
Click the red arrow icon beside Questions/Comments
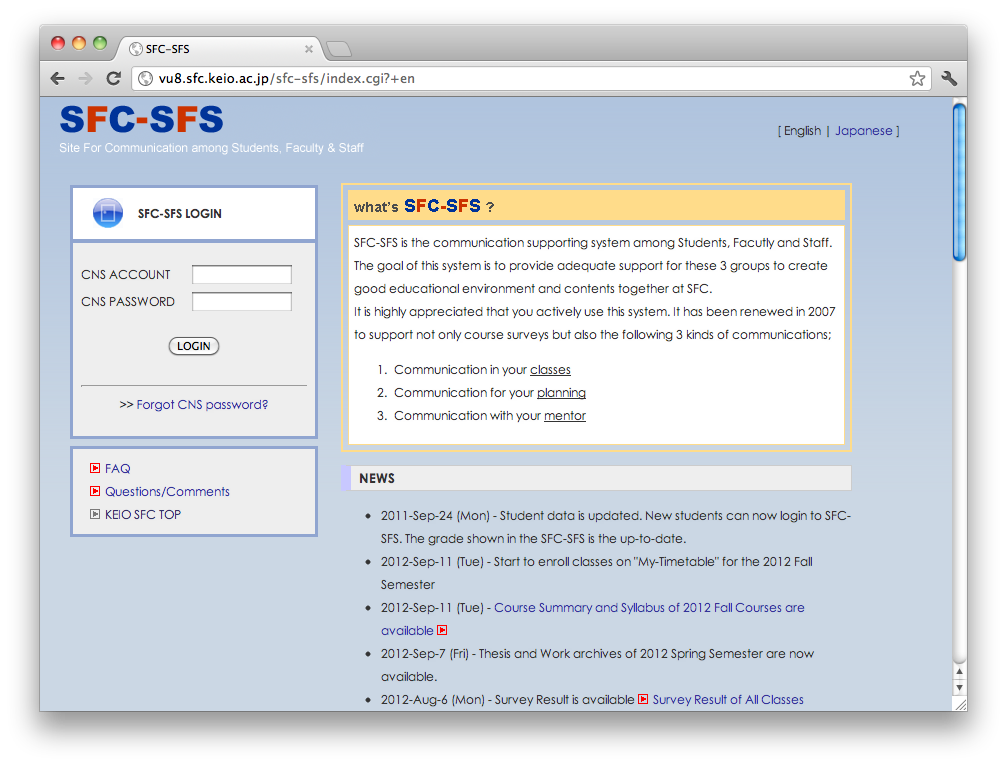click(x=95, y=491)
